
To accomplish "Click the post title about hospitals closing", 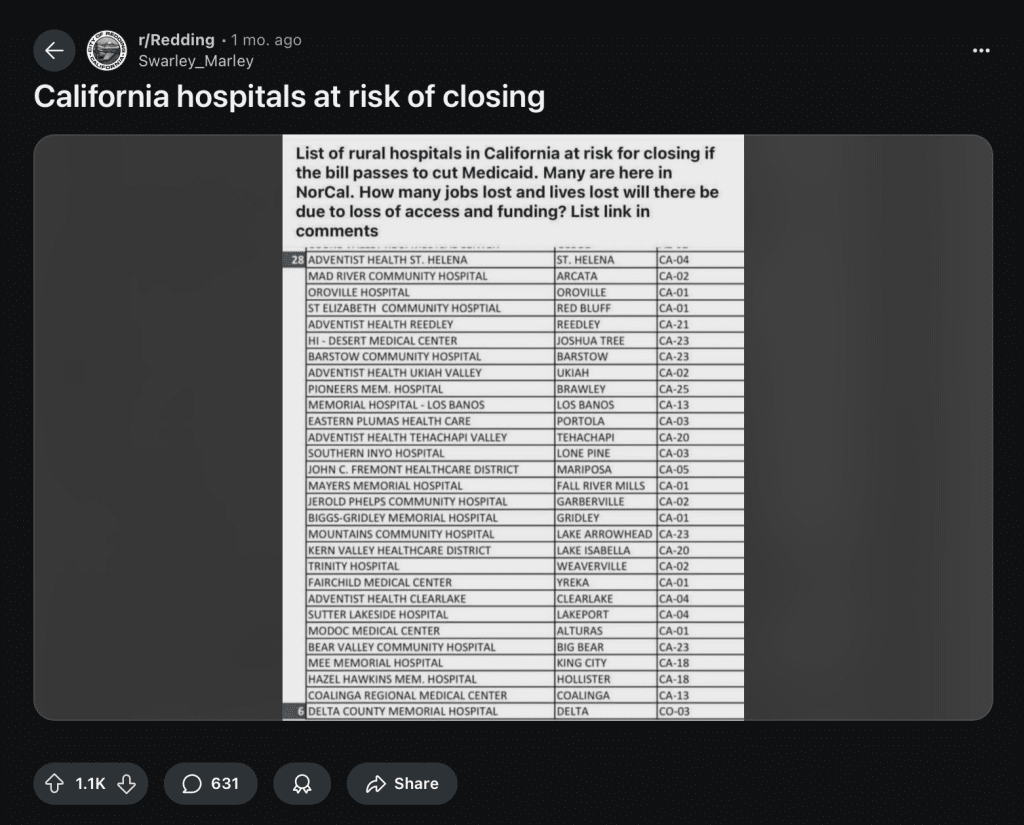I will coord(289,96).
